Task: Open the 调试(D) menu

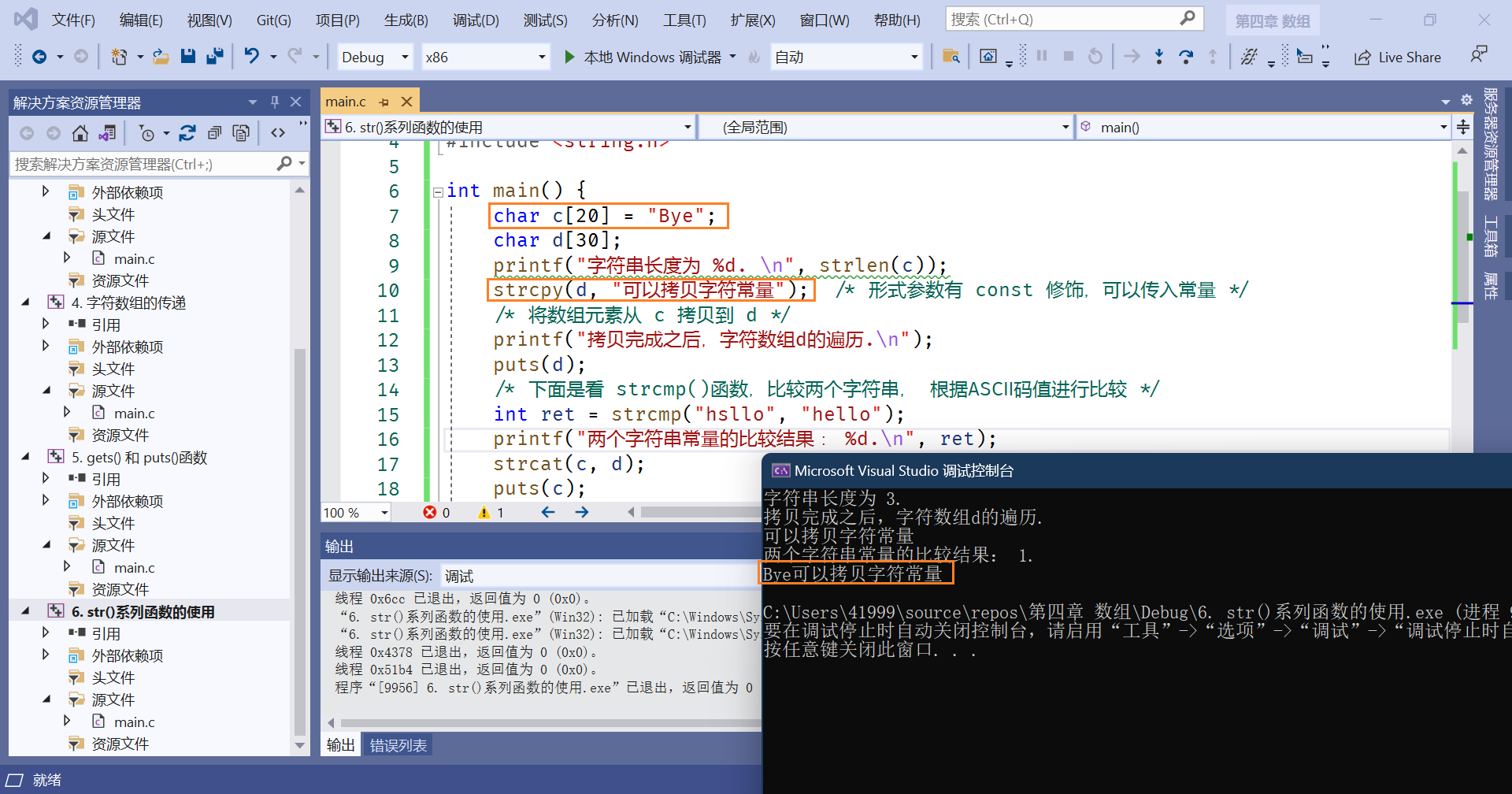Action: pyautogui.click(x=476, y=20)
